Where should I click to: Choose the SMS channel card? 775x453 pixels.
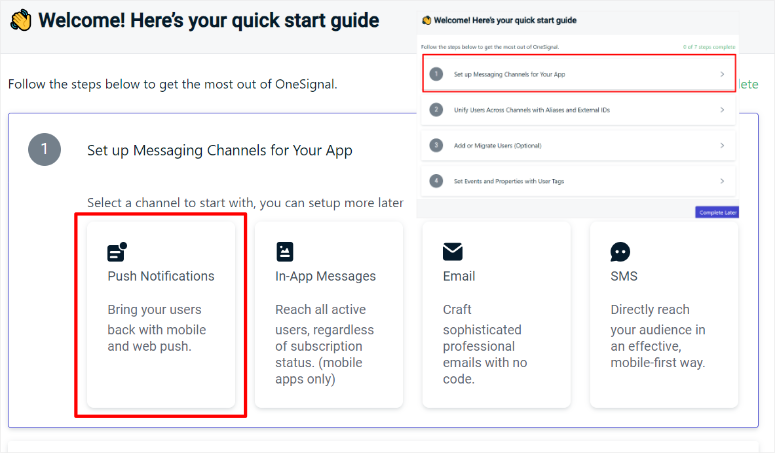tap(664, 315)
